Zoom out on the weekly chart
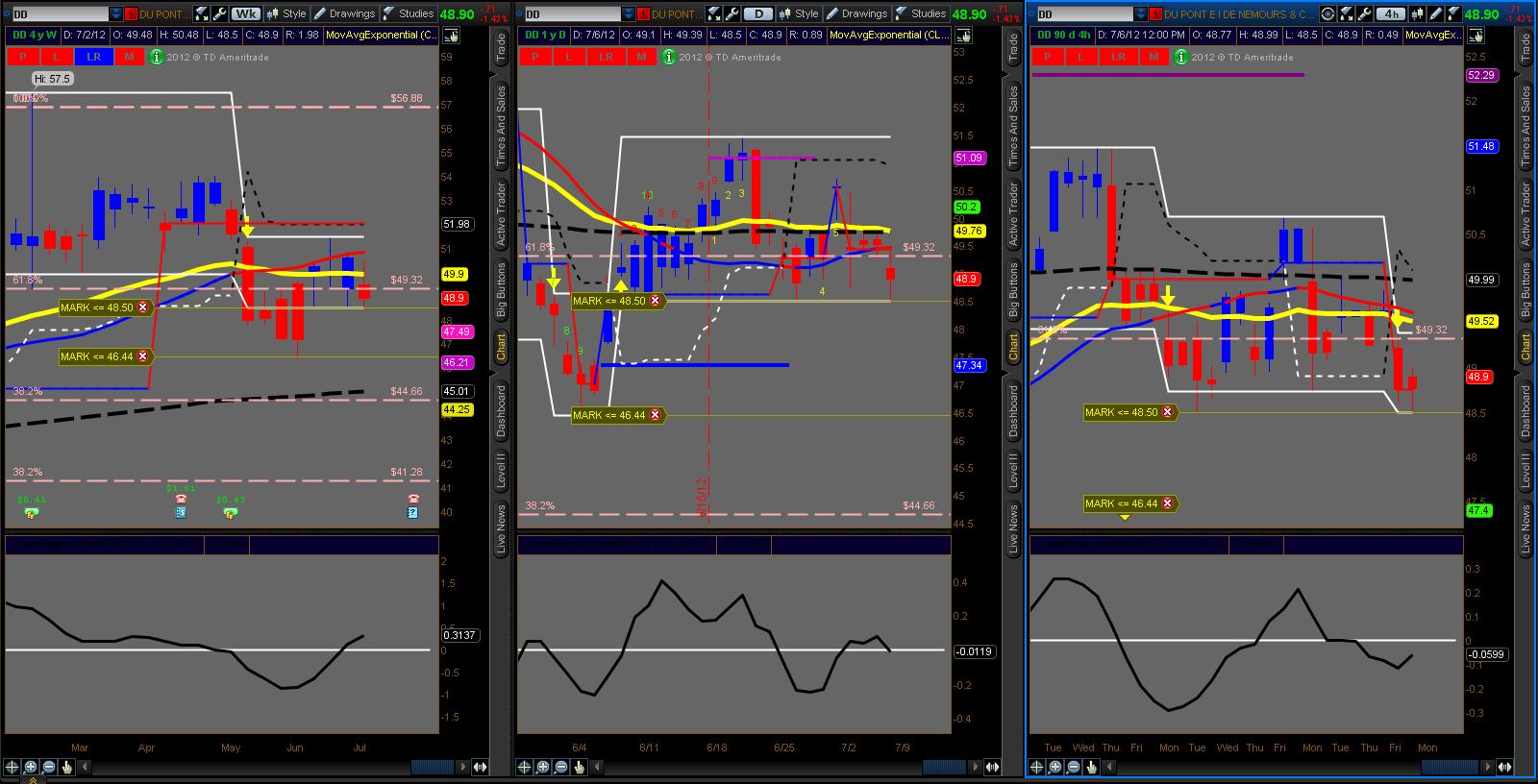This screenshot has height=784, width=1538. pyautogui.click(x=49, y=767)
